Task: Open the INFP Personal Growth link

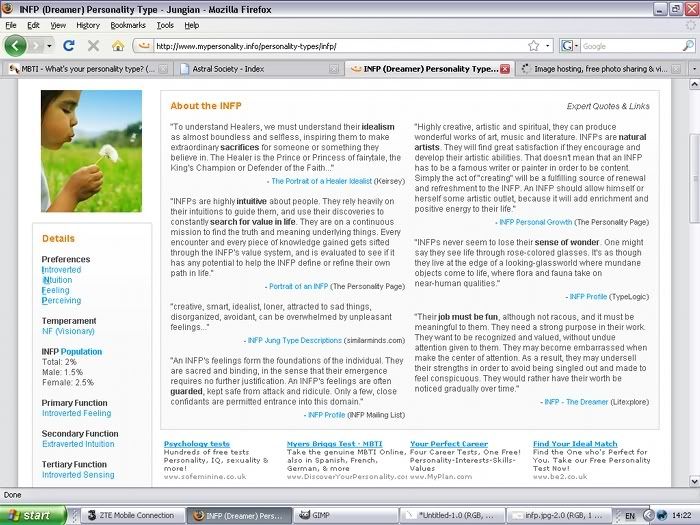Action: click(x=536, y=222)
